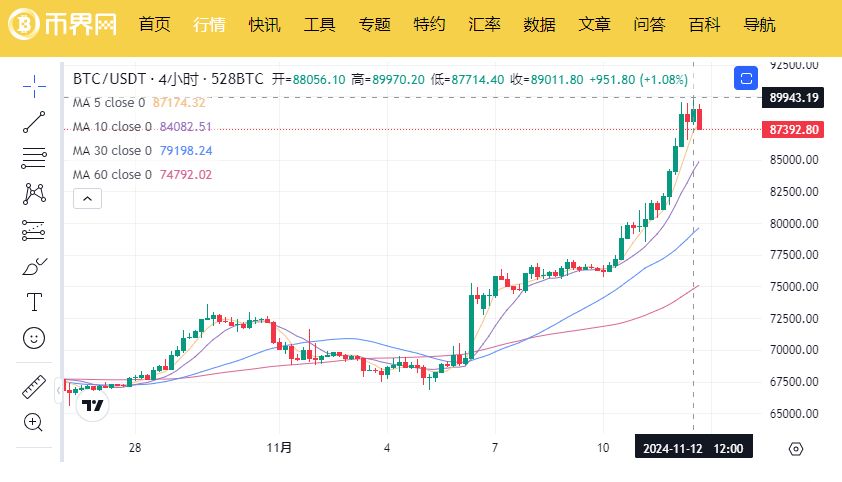This screenshot has height=482, width=842.
Task: Click the zoom in magnifier tool
Action: pyautogui.click(x=33, y=422)
